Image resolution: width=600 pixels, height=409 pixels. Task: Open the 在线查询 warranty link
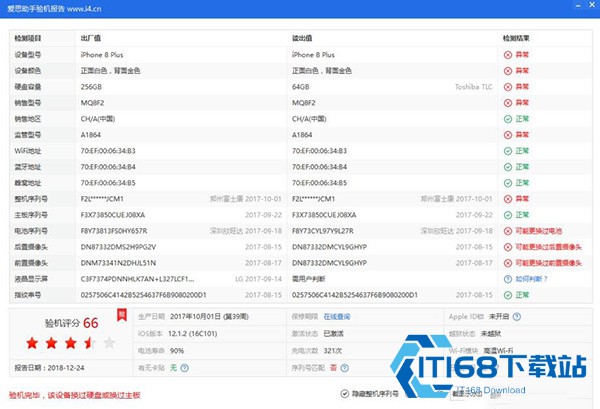coord(337,317)
